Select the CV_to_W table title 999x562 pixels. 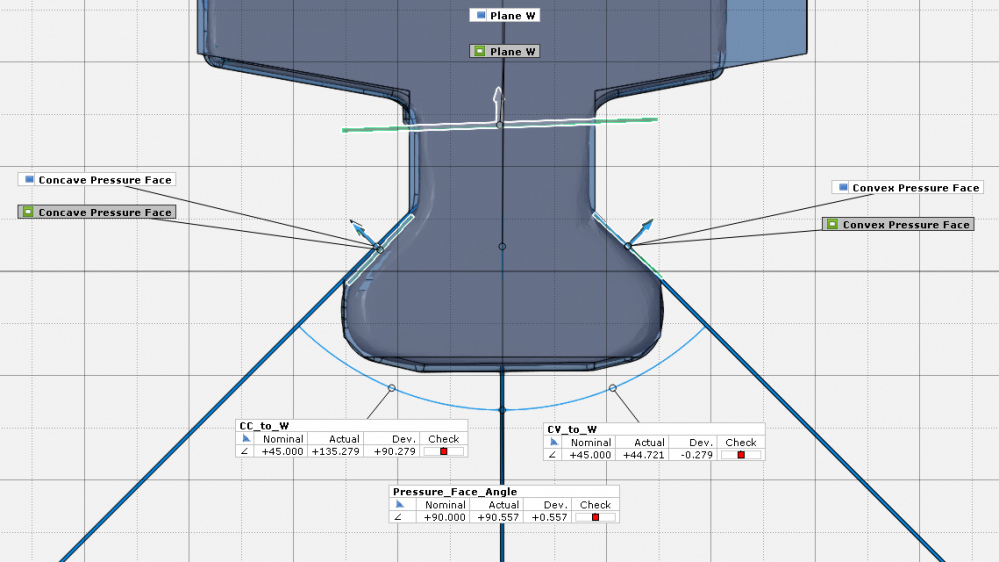(x=571, y=429)
